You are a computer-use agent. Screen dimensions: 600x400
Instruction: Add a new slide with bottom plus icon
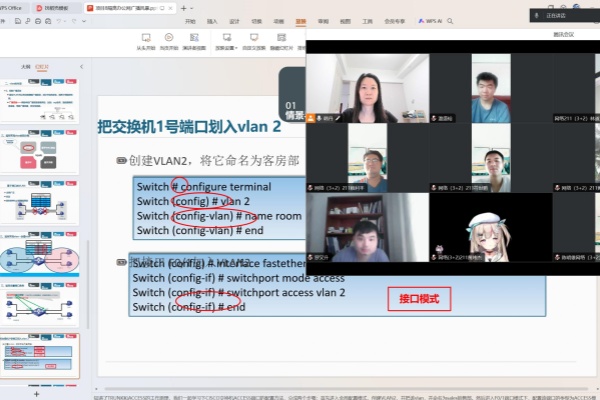pos(36,394)
